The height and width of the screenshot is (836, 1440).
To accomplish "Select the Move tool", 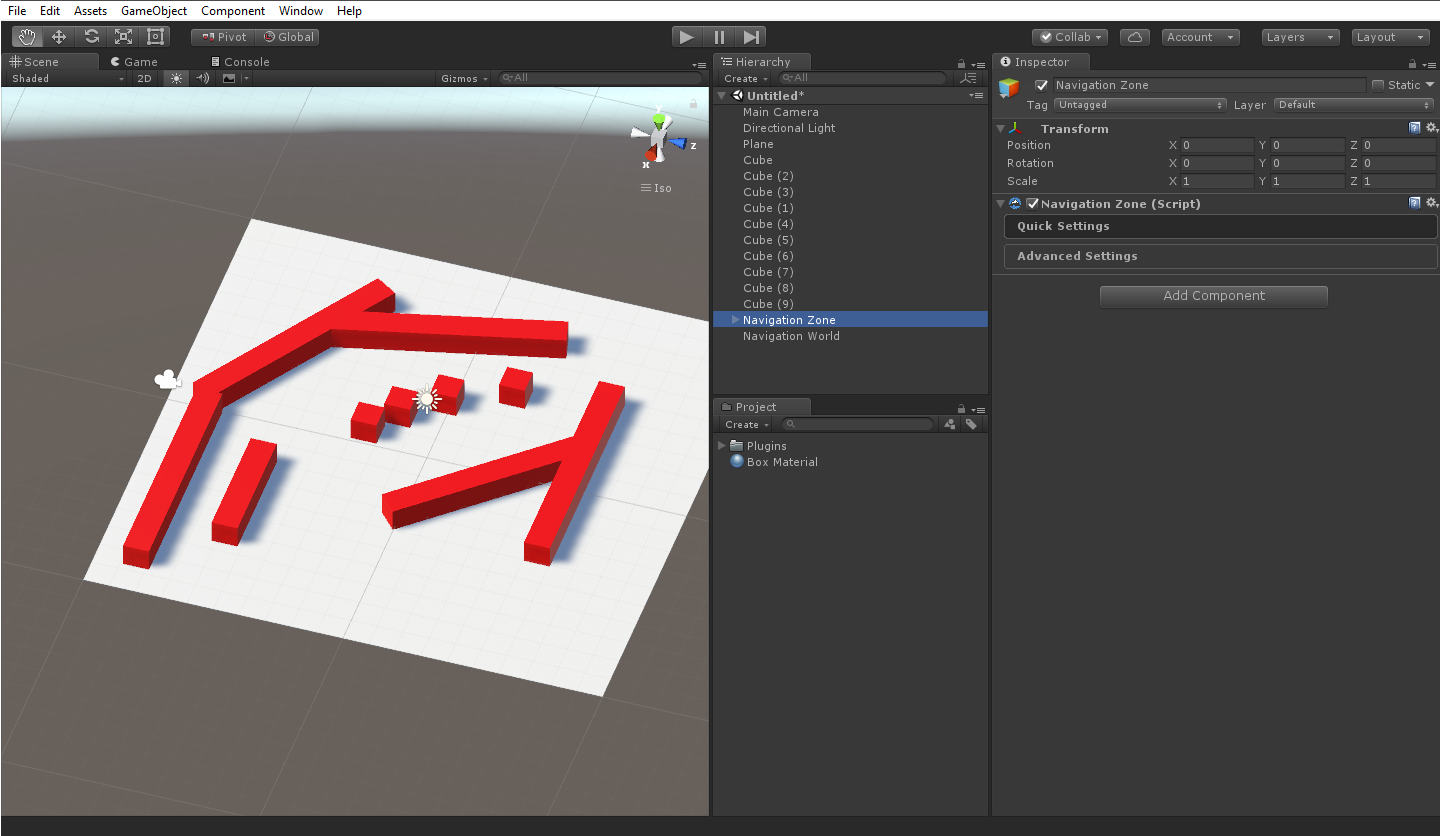I will (x=59, y=37).
